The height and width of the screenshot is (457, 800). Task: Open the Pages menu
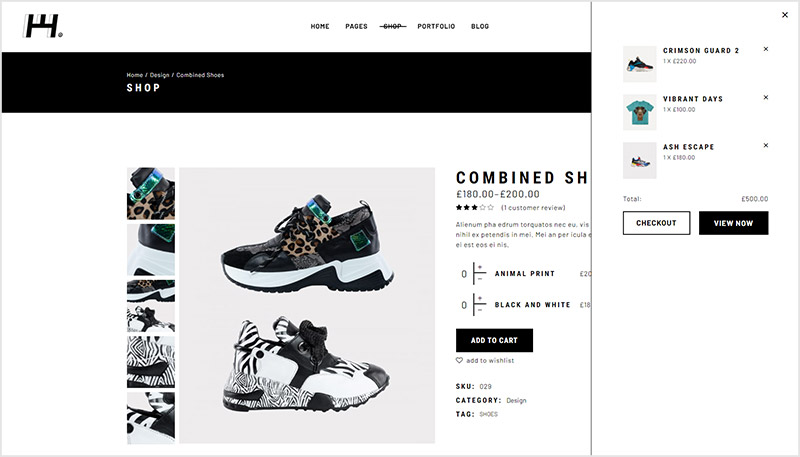356,26
